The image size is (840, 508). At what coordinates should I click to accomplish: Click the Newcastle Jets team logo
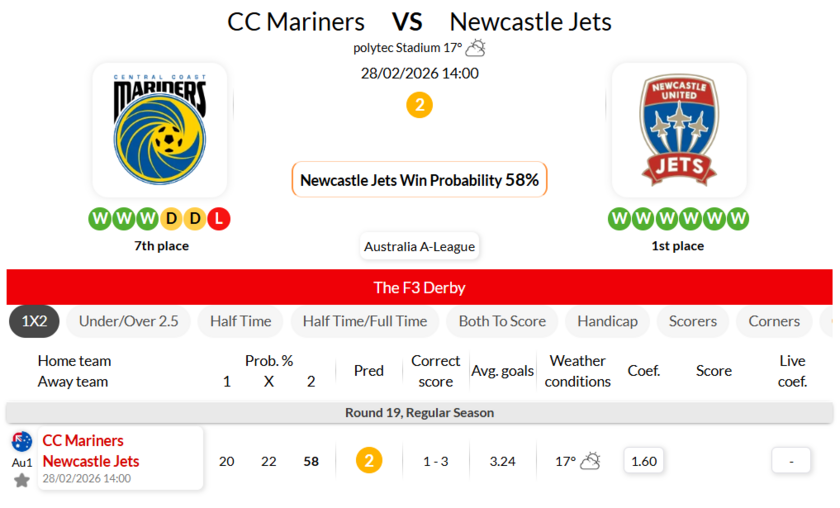pyautogui.click(x=679, y=130)
